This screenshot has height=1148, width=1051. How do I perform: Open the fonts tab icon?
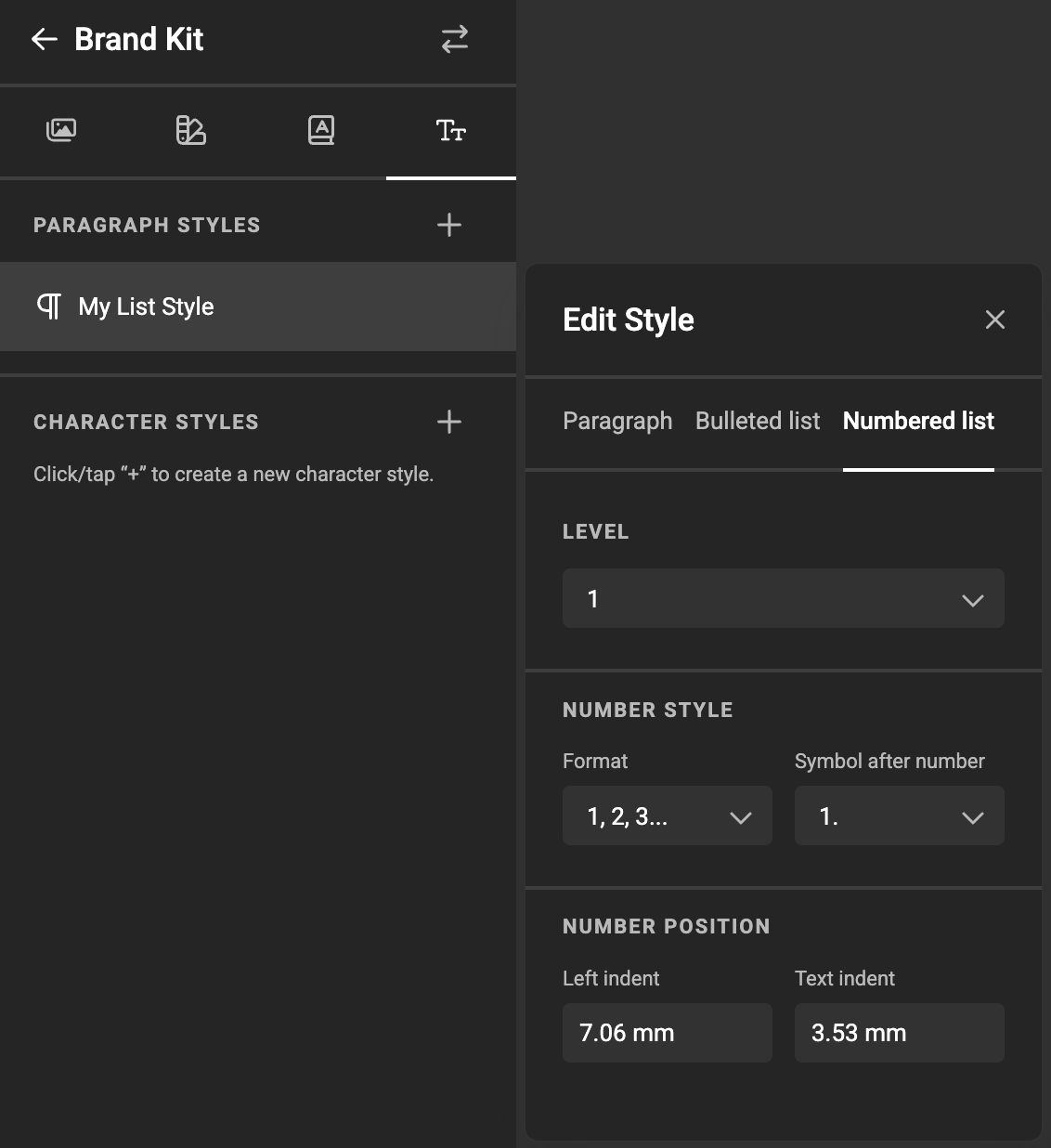coord(321,130)
